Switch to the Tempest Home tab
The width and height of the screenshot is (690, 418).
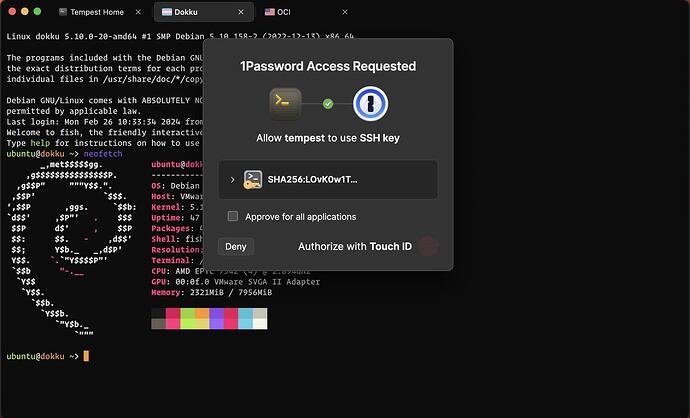pyautogui.click(x=100, y=12)
